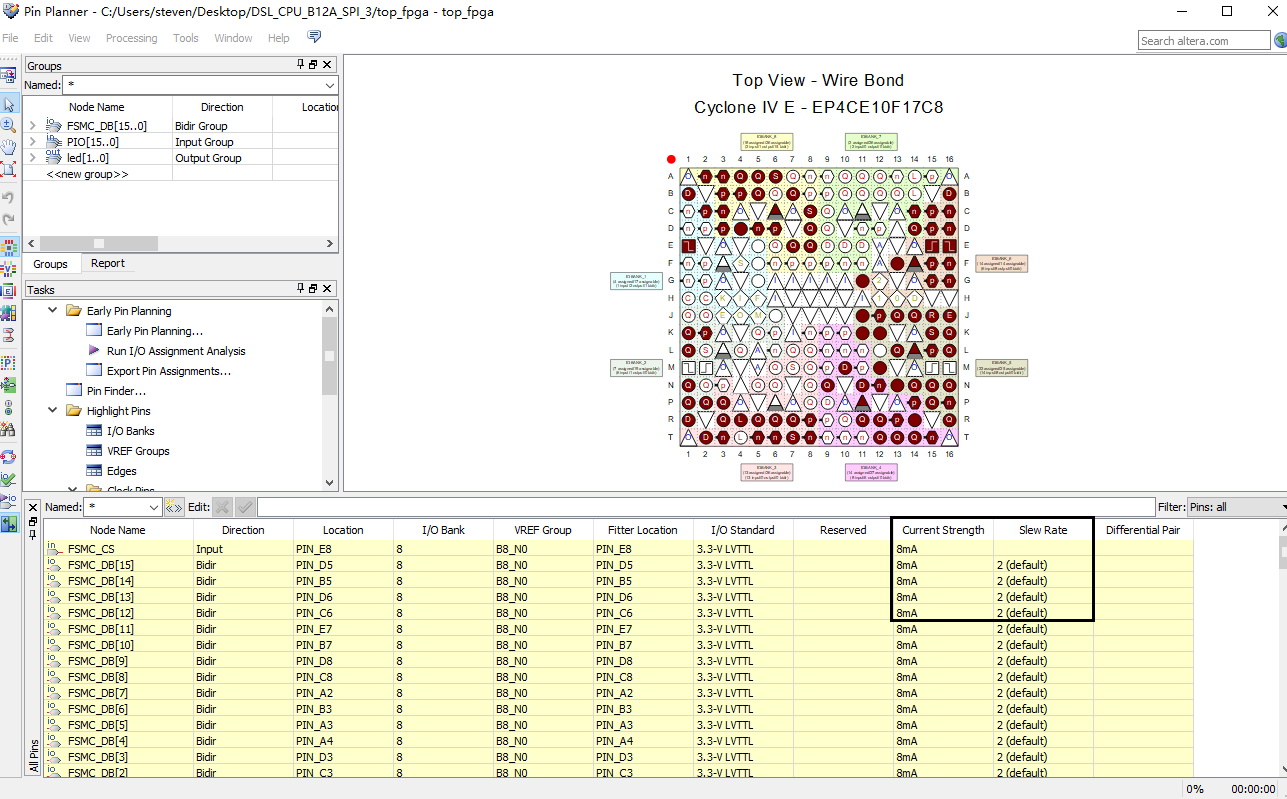1287x799 pixels.
Task: Open the Processing menu
Action: (131, 38)
